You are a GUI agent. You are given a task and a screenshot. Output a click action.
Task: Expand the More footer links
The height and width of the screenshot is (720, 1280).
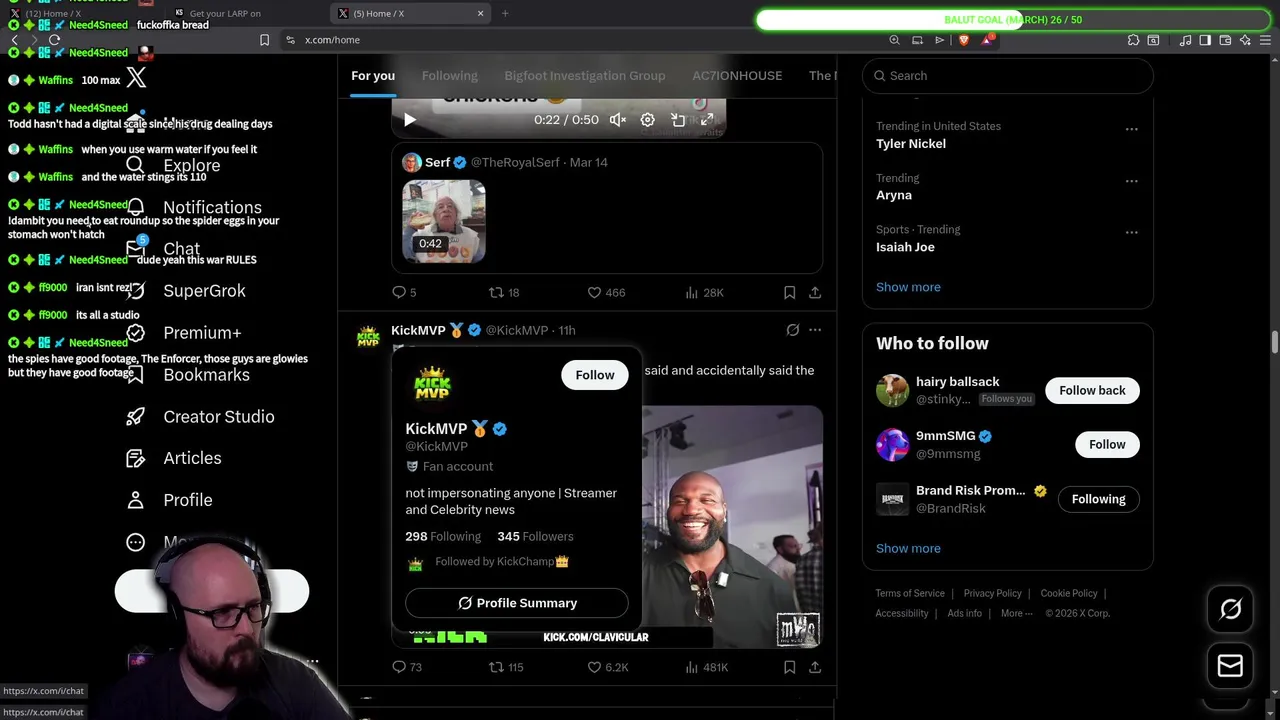(x=1017, y=614)
